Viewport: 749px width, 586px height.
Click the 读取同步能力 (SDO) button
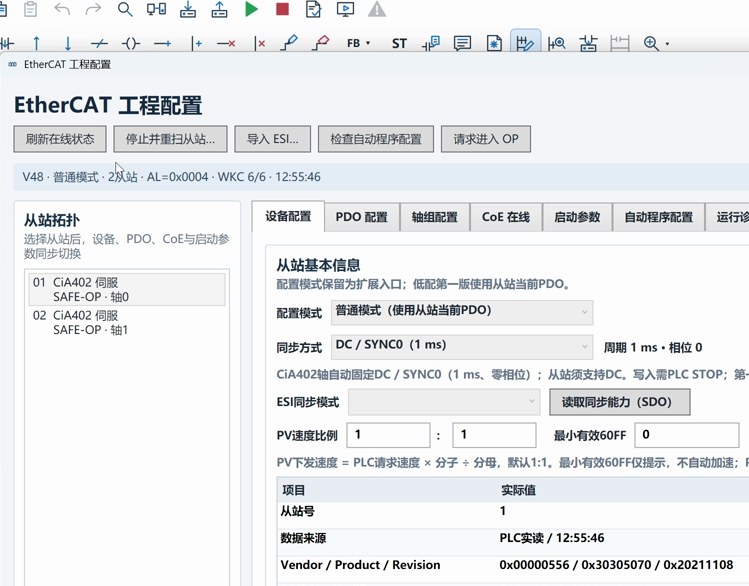620,402
